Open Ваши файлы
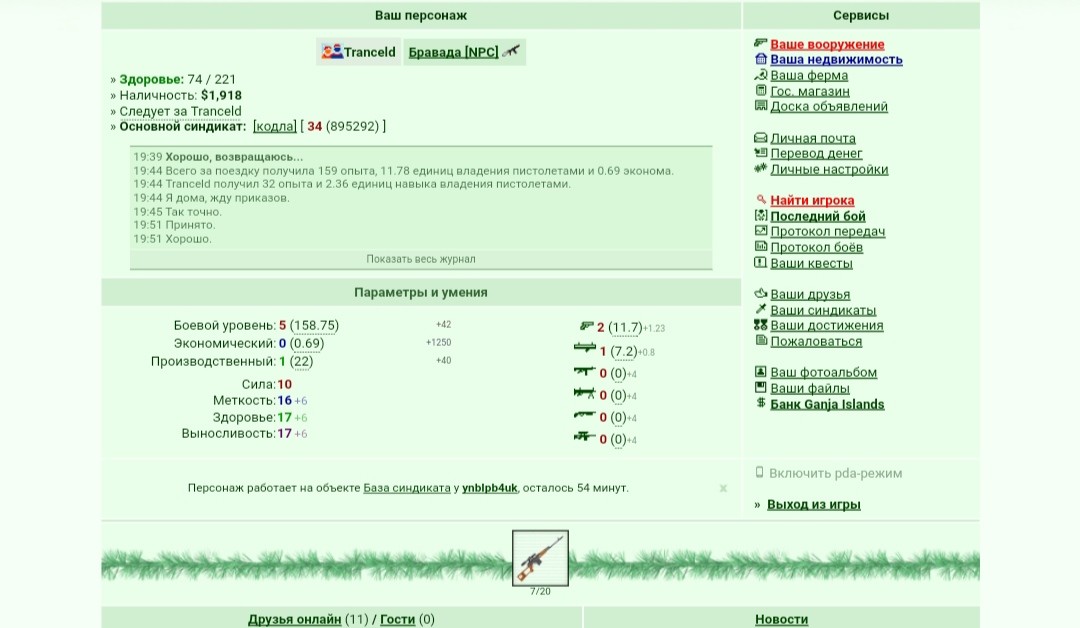Image resolution: width=1080 pixels, height=628 pixels. pos(810,388)
